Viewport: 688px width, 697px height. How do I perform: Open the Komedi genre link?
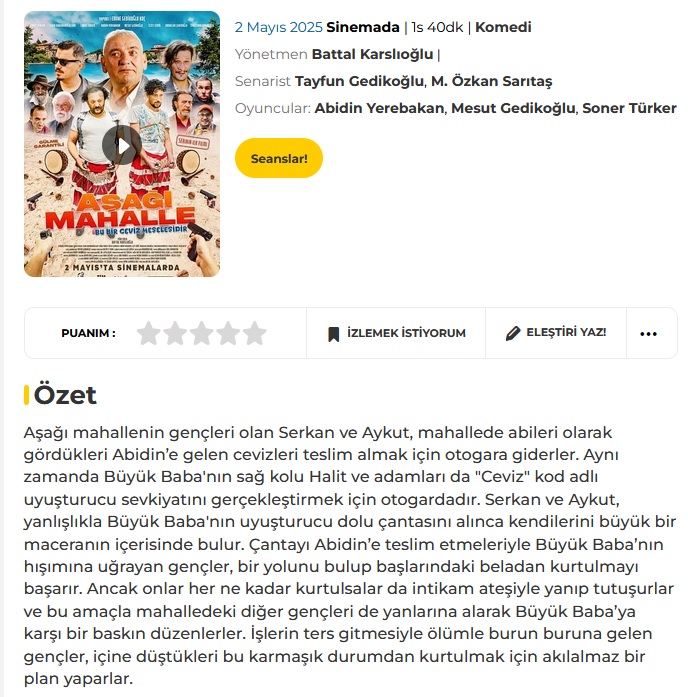[503, 27]
